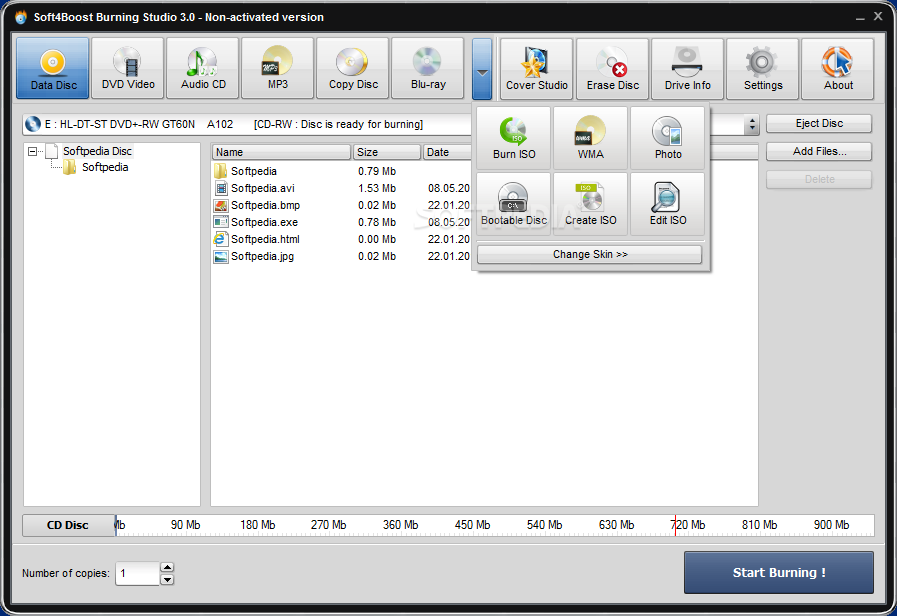Click the Softpedia.exe file icon
Image resolution: width=897 pixels, height=616 pixels.
221,222
